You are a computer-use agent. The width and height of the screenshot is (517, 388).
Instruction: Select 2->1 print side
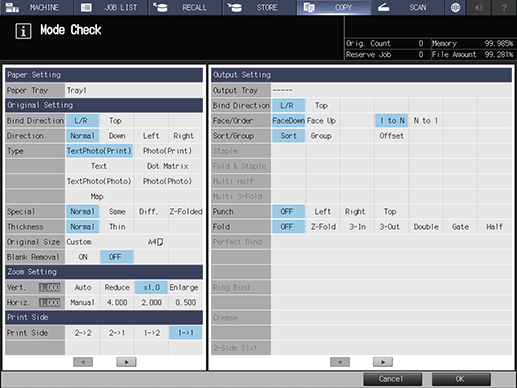[116, 333]
